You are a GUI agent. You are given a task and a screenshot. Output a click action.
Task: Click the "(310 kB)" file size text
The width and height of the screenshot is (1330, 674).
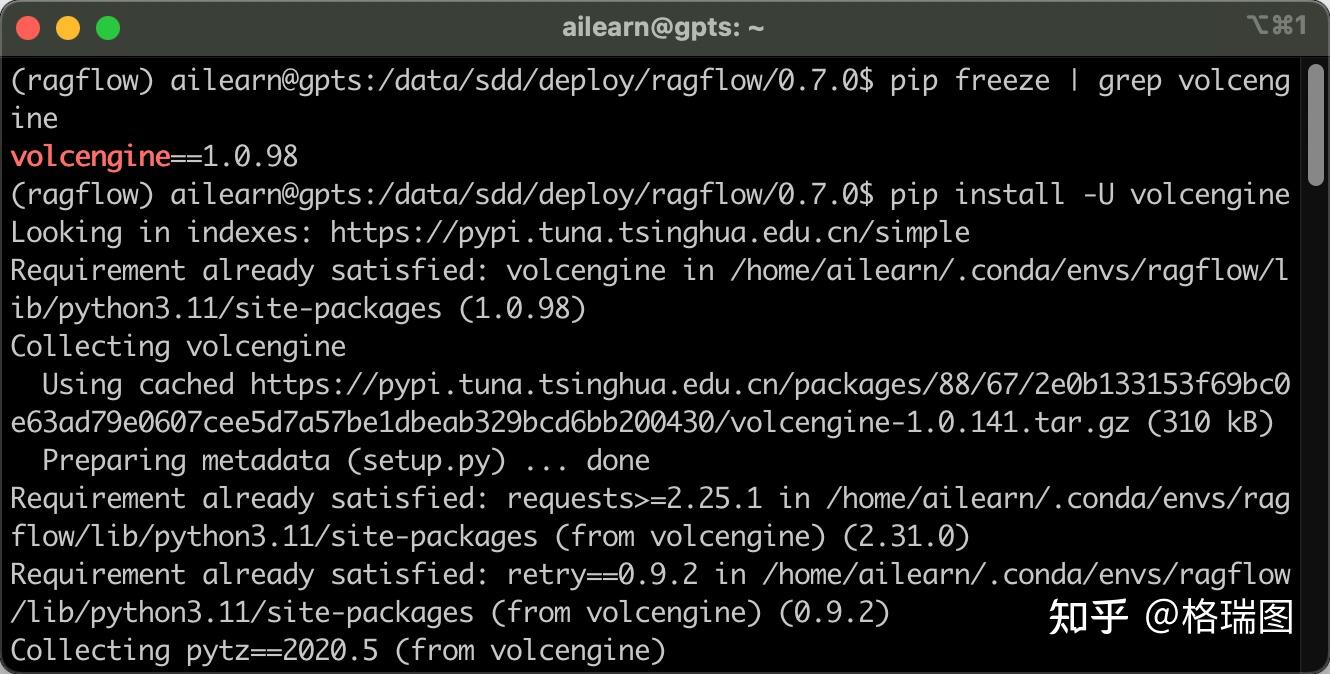[1210, 423]
